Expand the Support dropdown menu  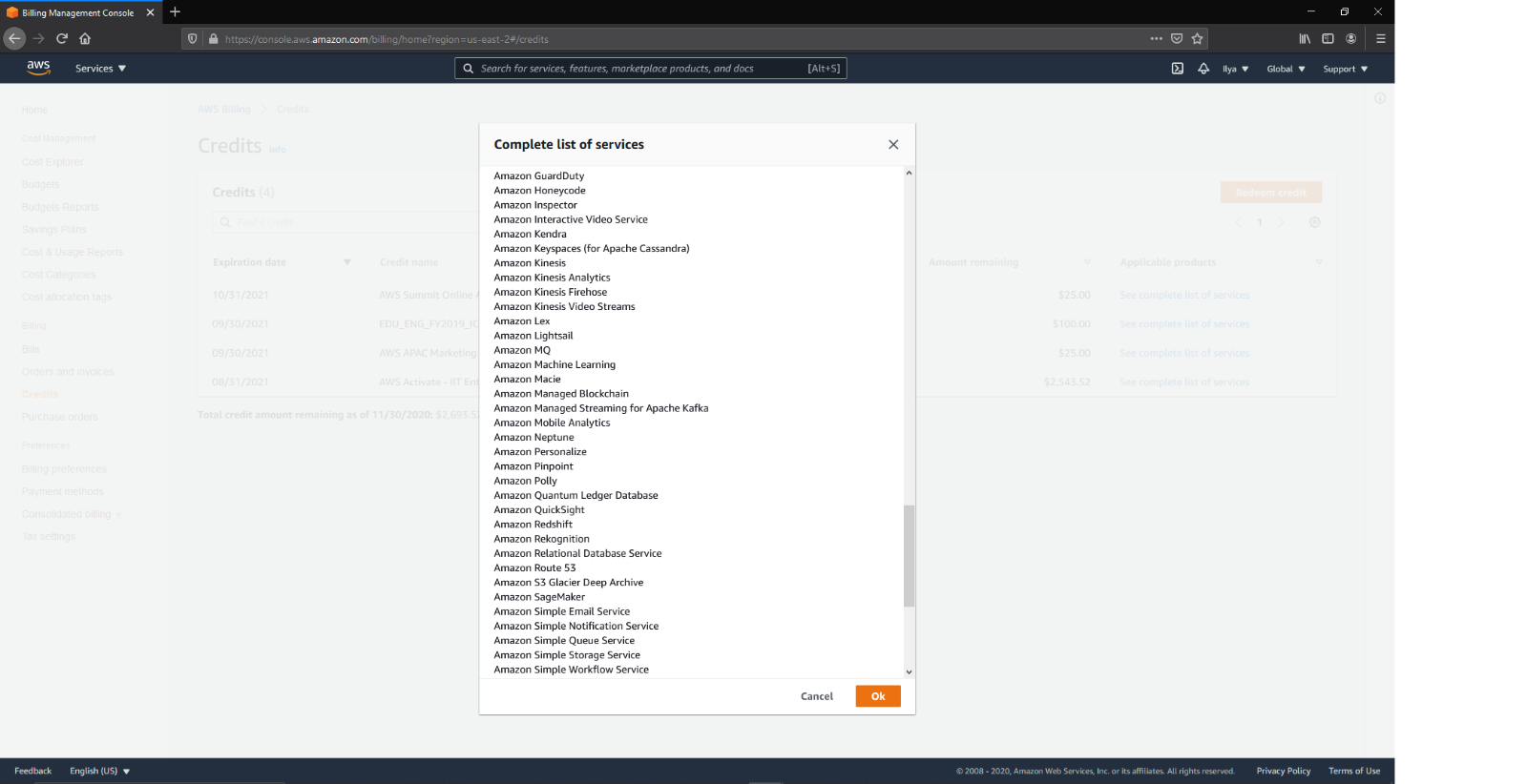pyautogui.click(x=1345, y=69)
